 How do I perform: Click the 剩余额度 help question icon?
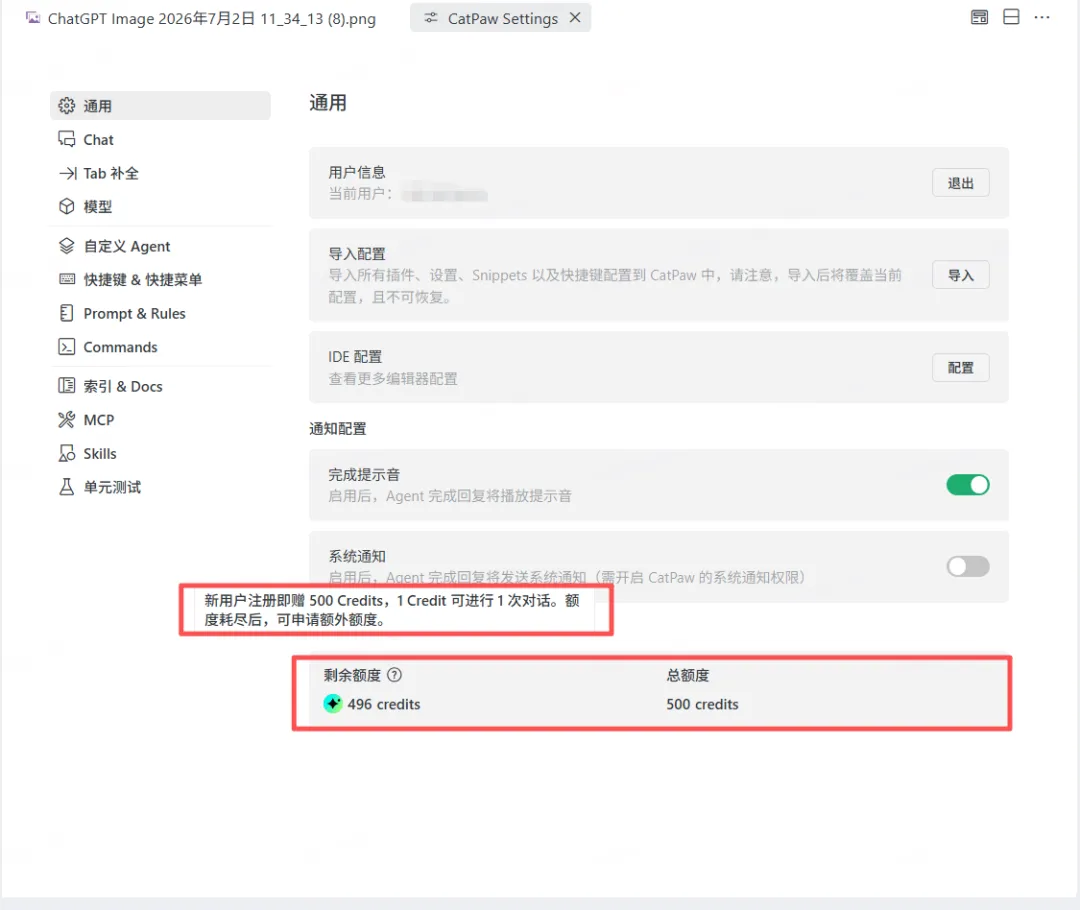[x=394, y=674]
